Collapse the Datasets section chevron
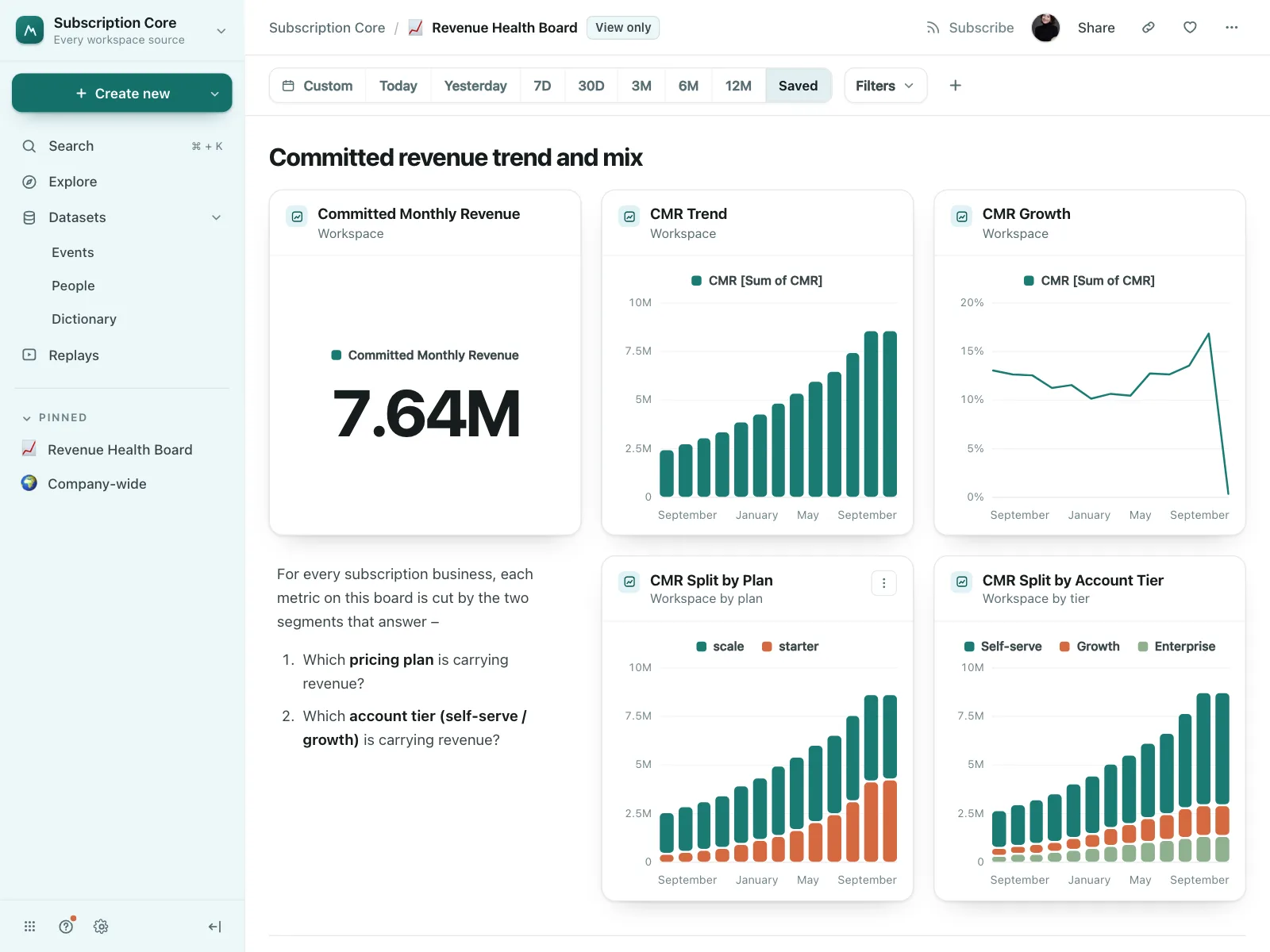Viewport: 1270px width, 952px height. [x=216, y=217]
